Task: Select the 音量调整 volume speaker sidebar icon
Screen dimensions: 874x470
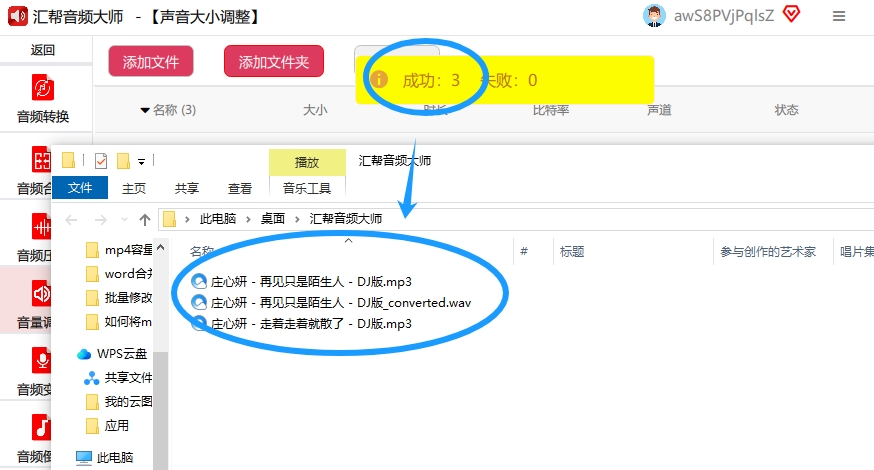Action: (x=41, y=294)
